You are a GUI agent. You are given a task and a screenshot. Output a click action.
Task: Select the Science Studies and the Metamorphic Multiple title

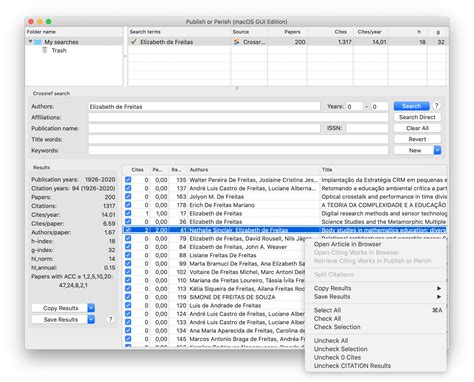[383, 222]
